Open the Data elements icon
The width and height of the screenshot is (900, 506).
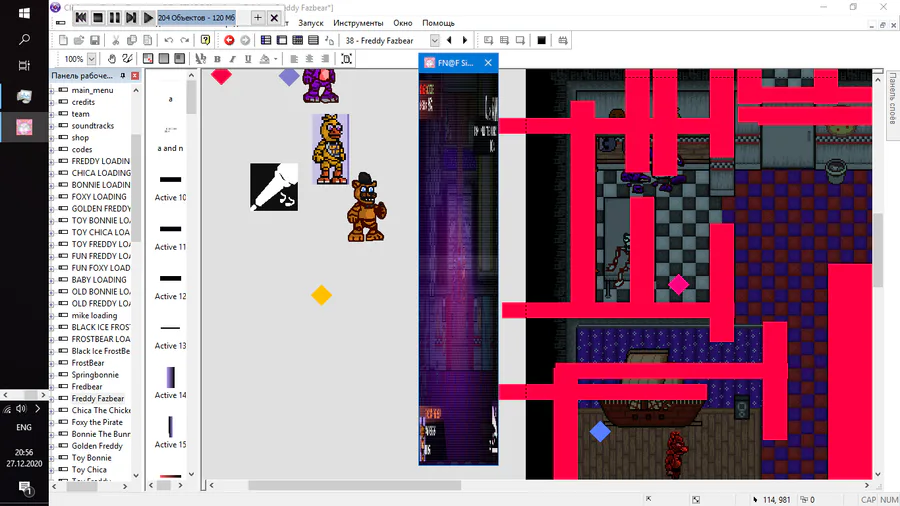coord(329,40)
